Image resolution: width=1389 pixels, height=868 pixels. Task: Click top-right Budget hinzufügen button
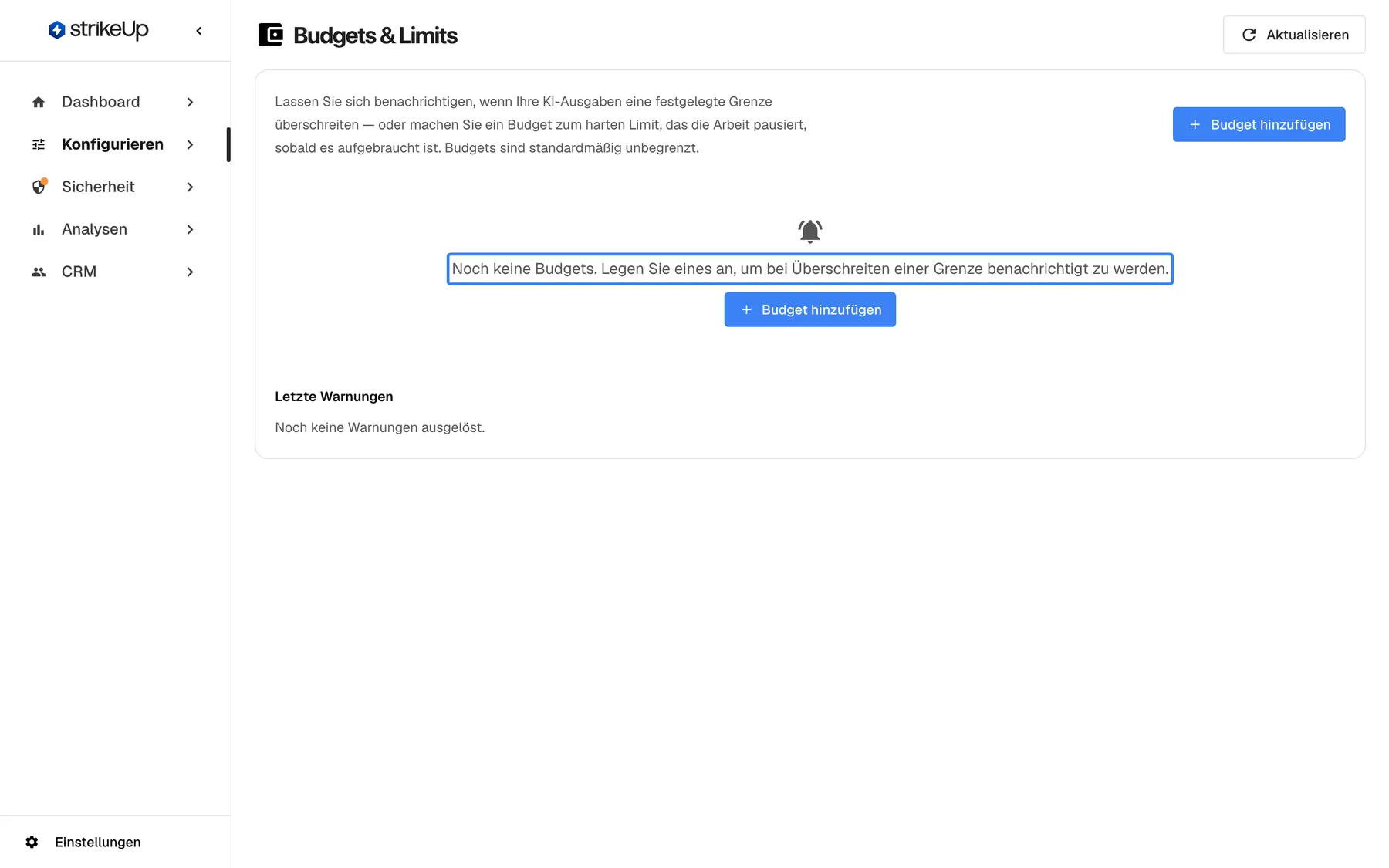pos(1259,124)
